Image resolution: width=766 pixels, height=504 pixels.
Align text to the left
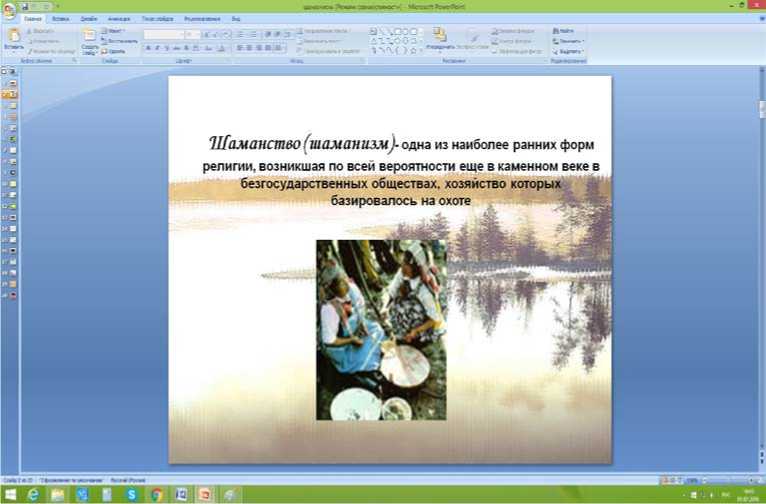[x=240, y=48]
